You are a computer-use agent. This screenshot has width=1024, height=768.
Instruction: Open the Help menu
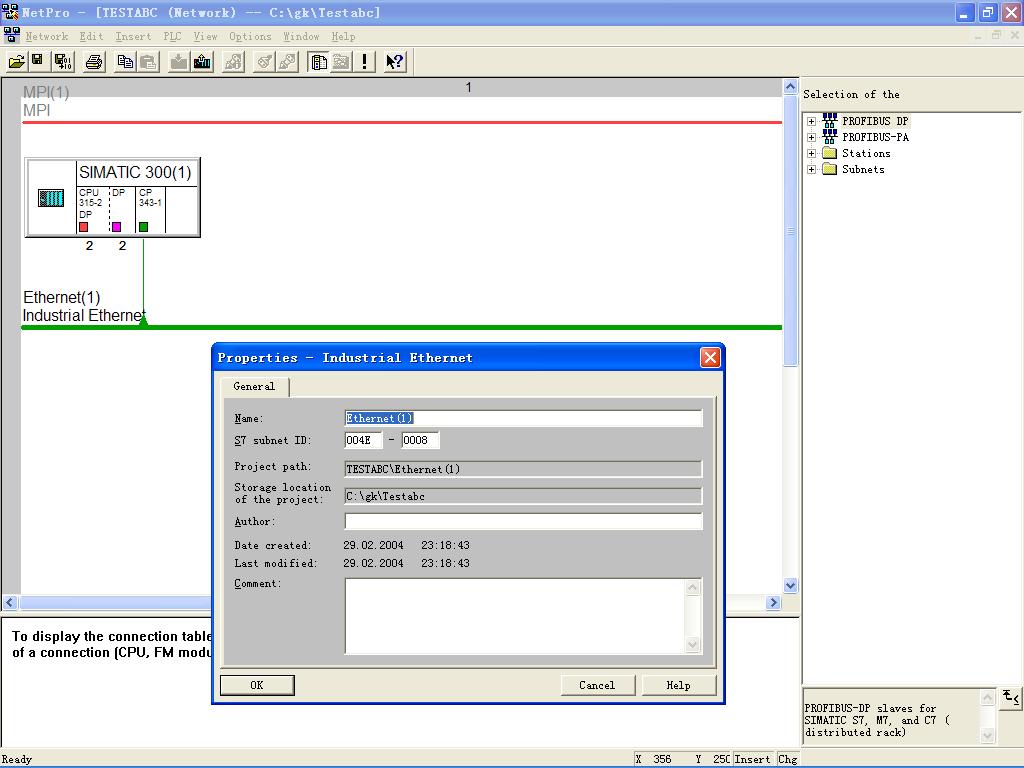(x=344, y=37)
